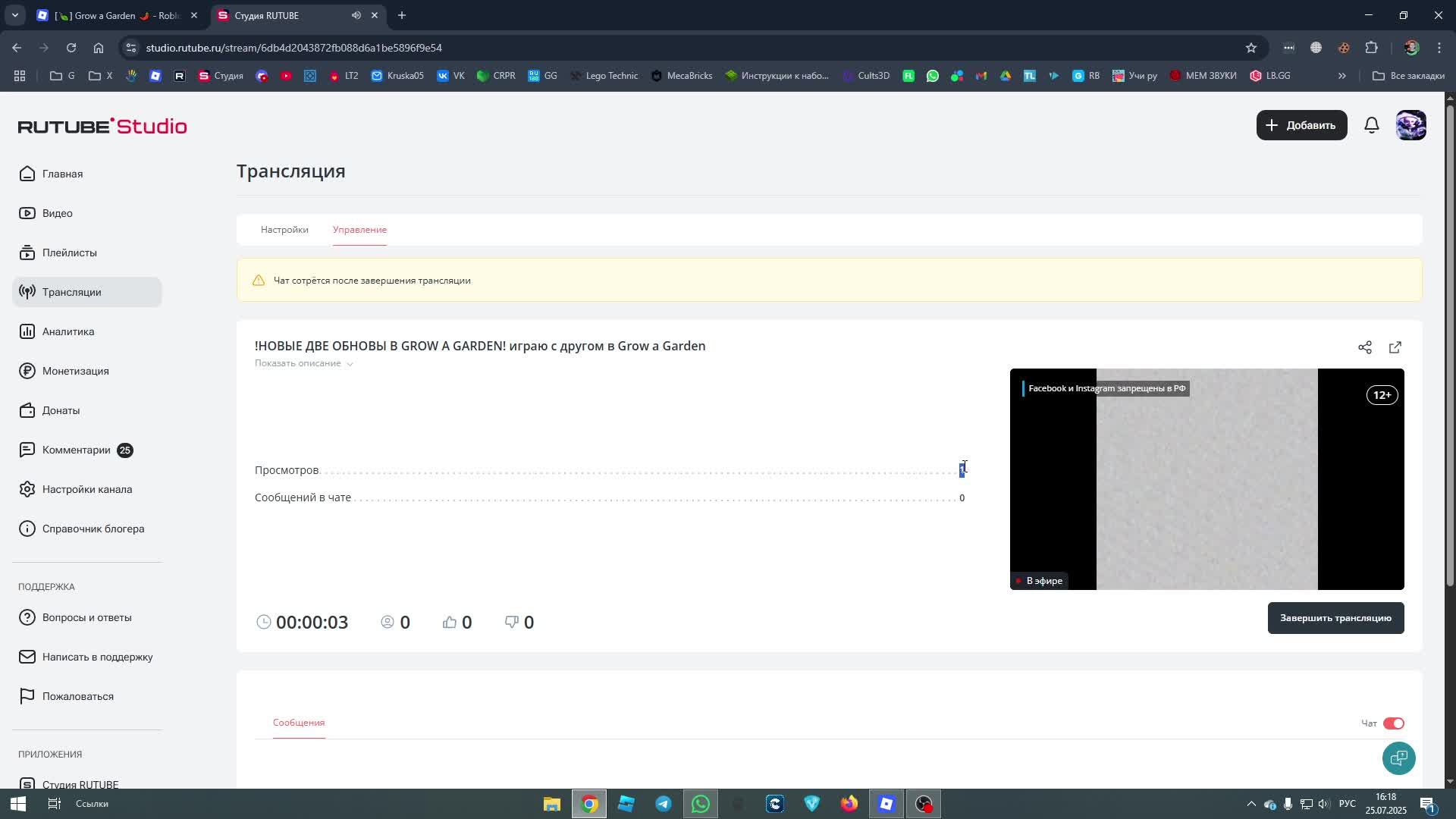Screen dimensions: 1456x819
Task: Click the like thumbs-up icon
Action: [x=450, y=623]
